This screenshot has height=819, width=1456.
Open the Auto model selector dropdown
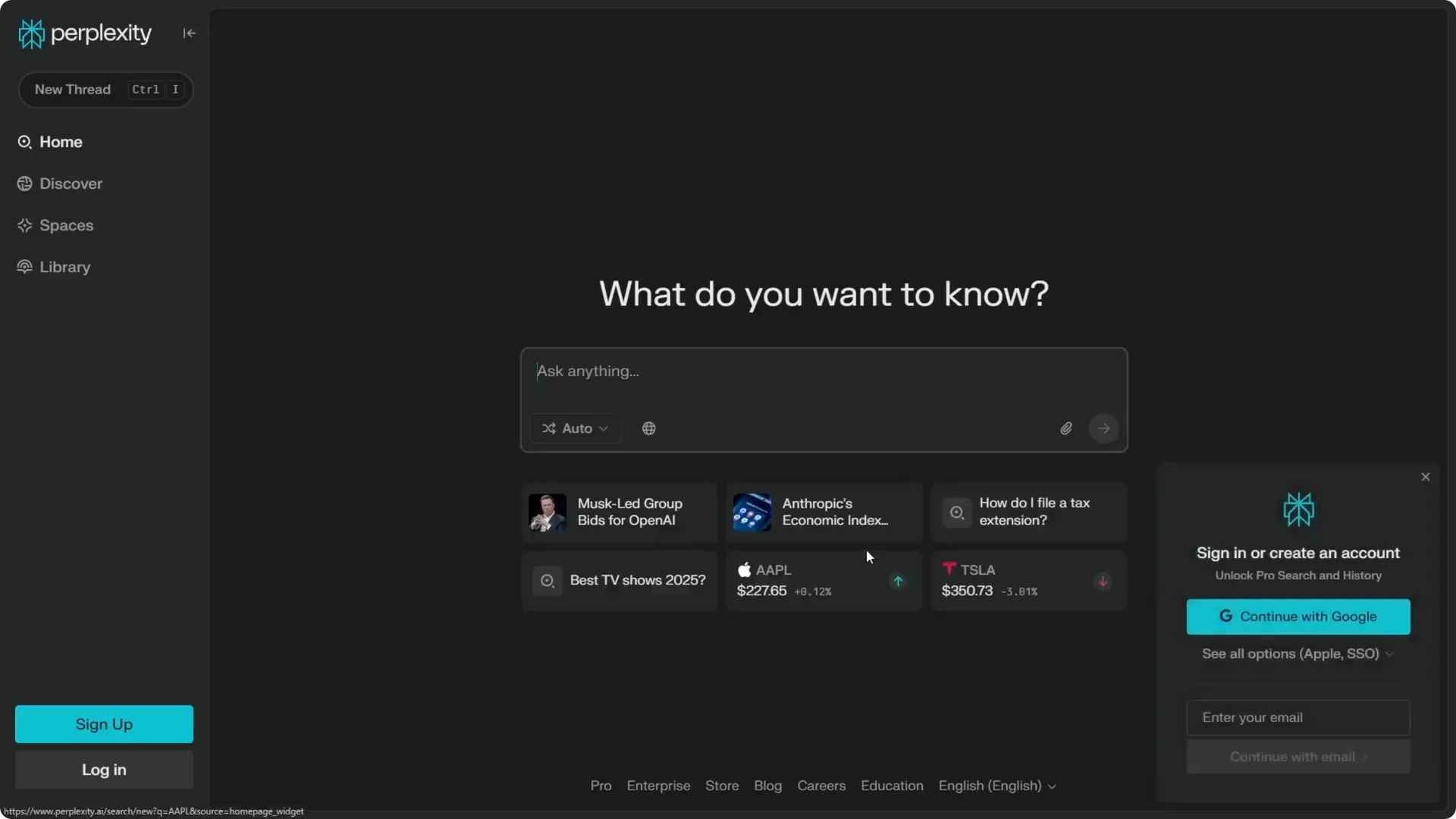click(574, 428)
